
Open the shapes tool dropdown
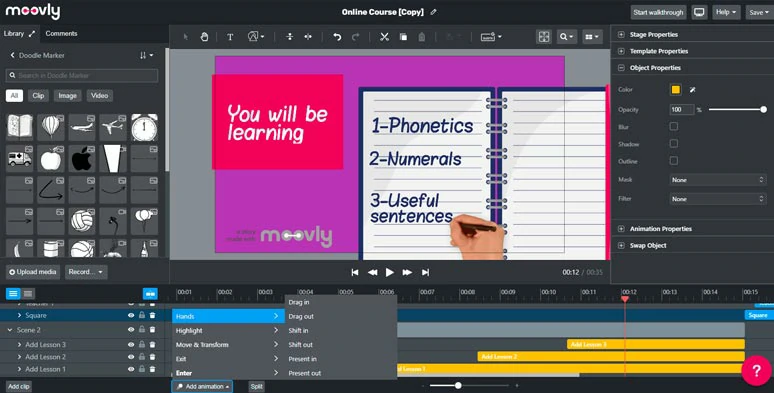[256, 37]
